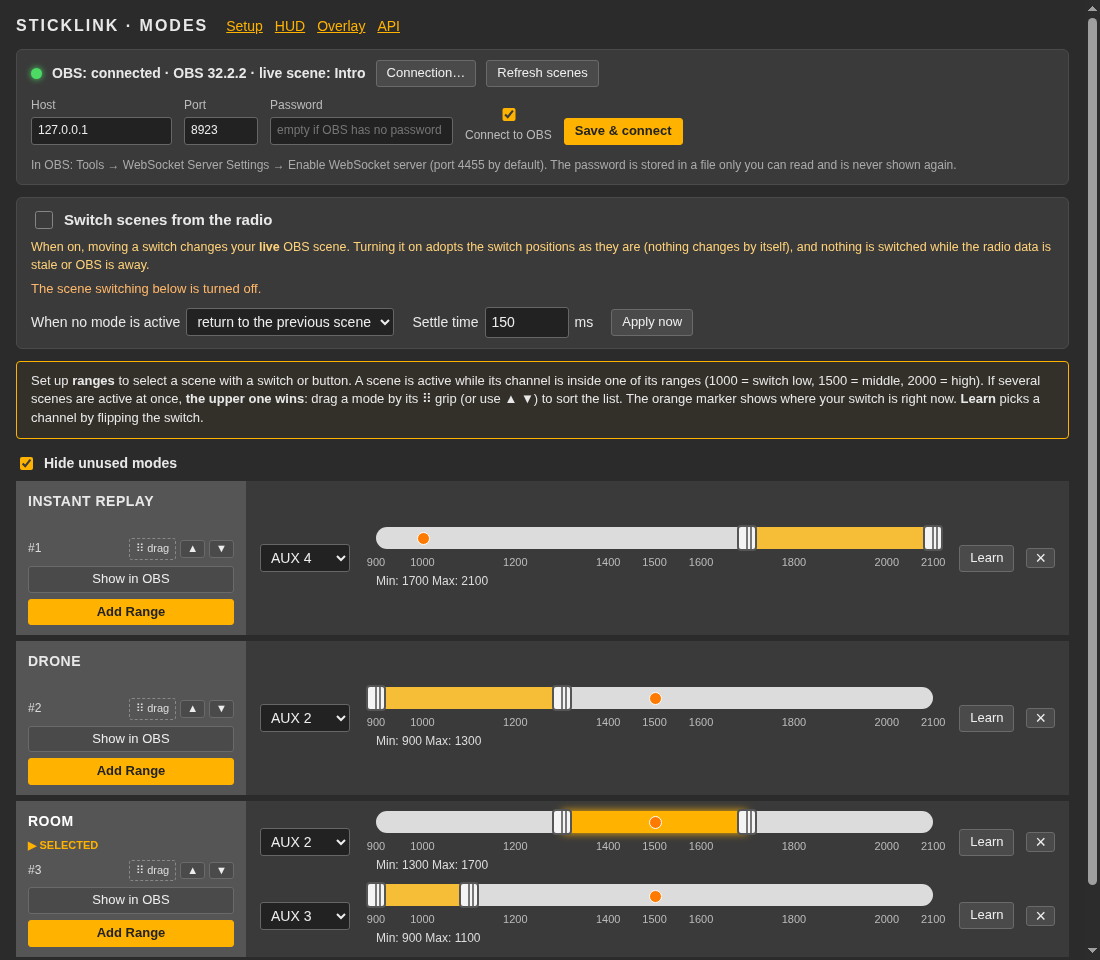The image size is (1100, 960).
Task: Open the AUX 4 channel dropdown
Action: tap(305, 558)
